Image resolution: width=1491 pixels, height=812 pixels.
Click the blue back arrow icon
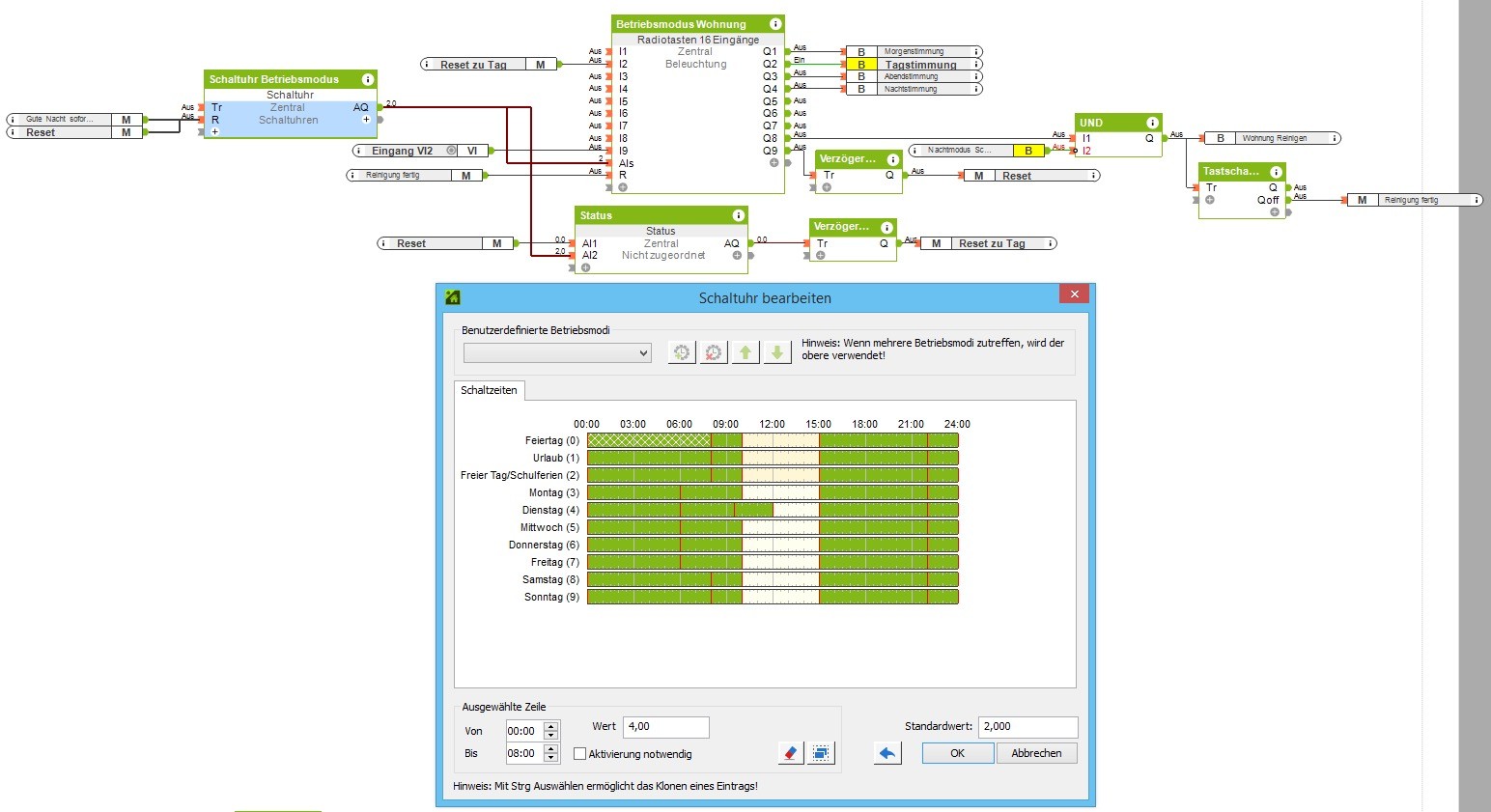pyautogui.click(x=887, y=753)
